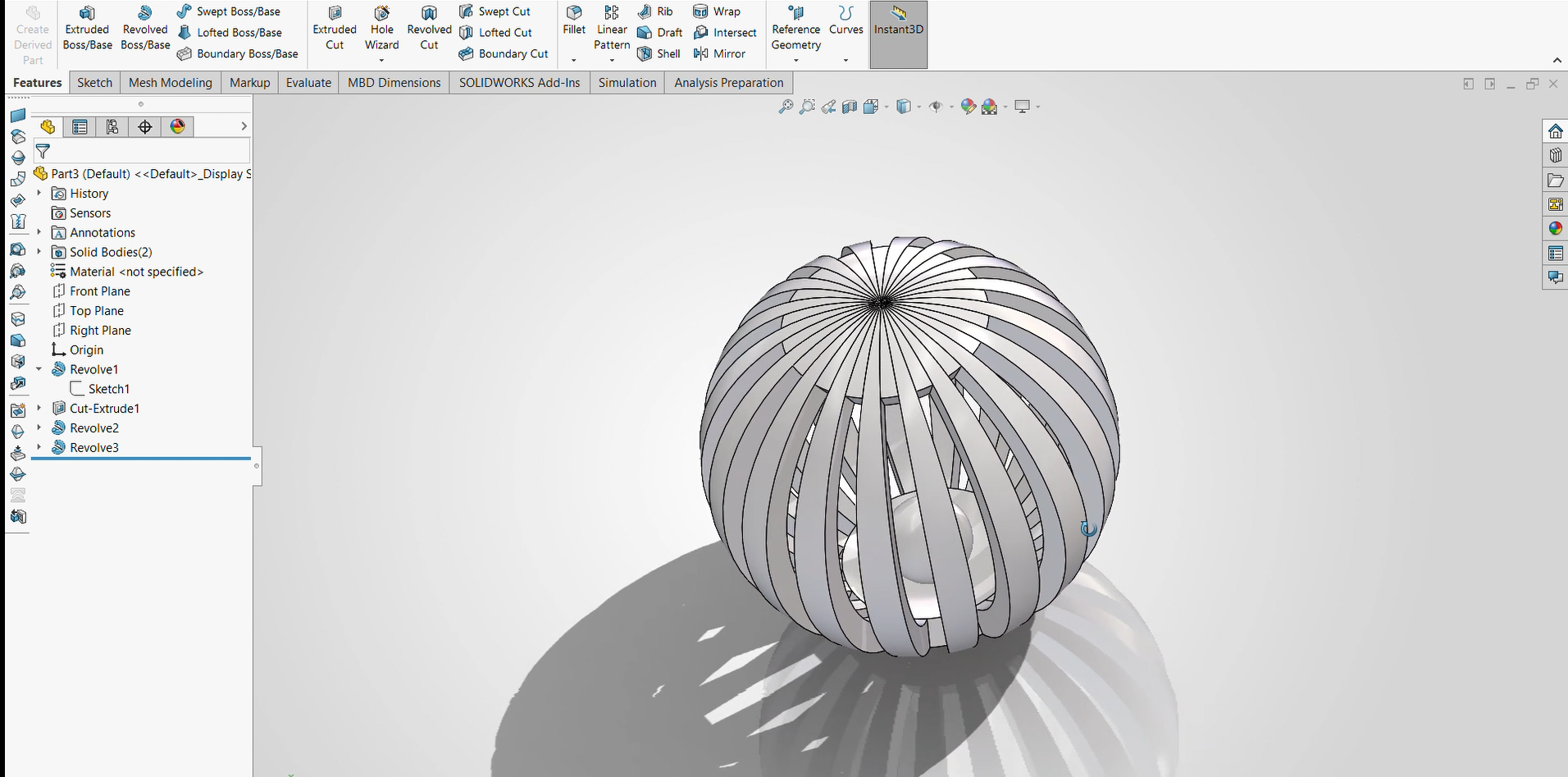Select the Top Plane item

pyautogui.click(x=88, y=311)
